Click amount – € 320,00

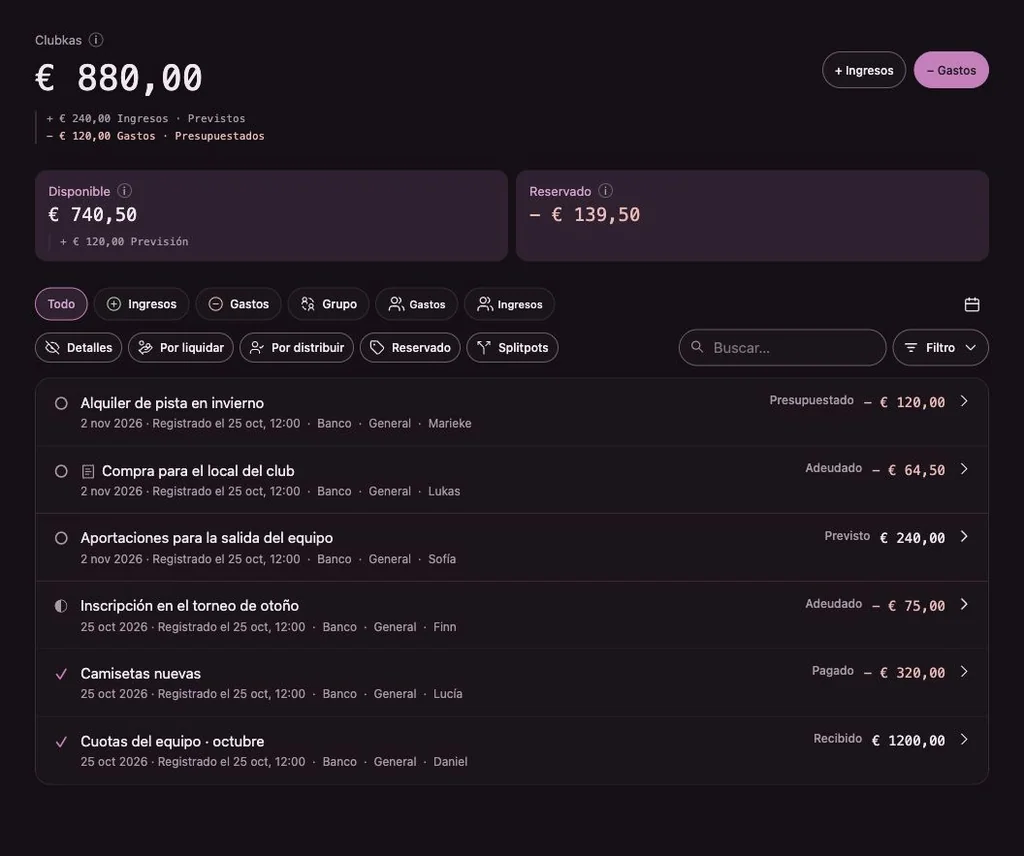pos(904,673)
